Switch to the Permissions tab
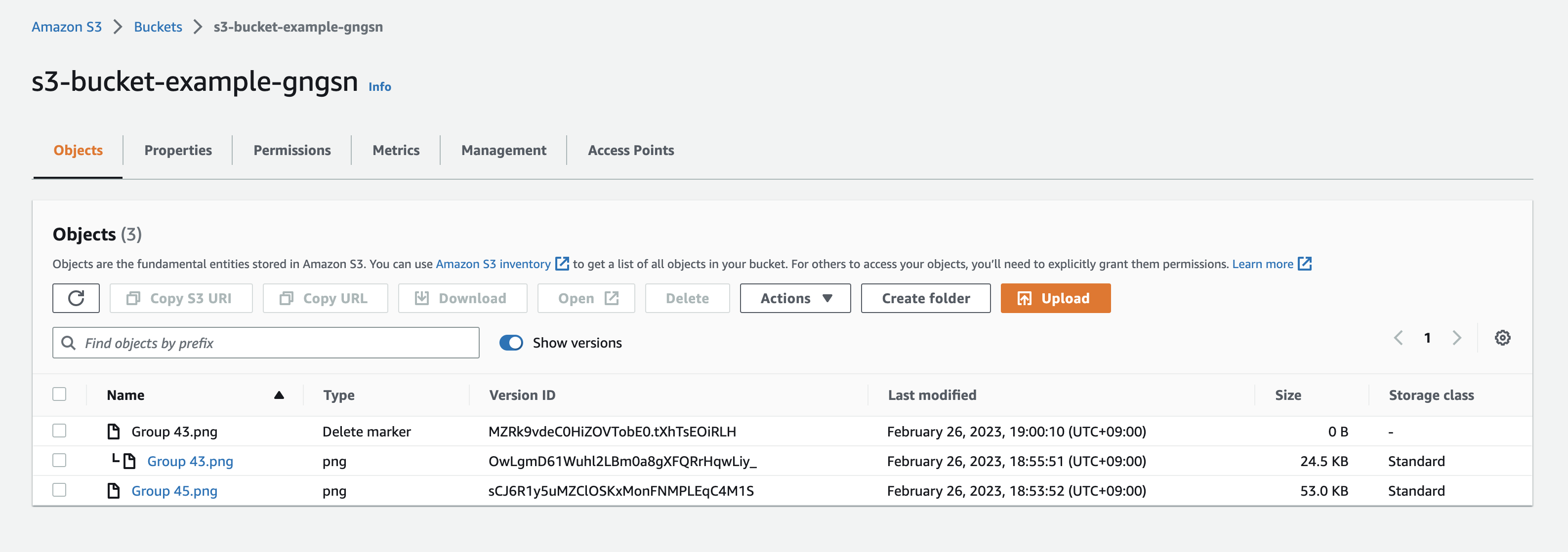 point(291,150)
